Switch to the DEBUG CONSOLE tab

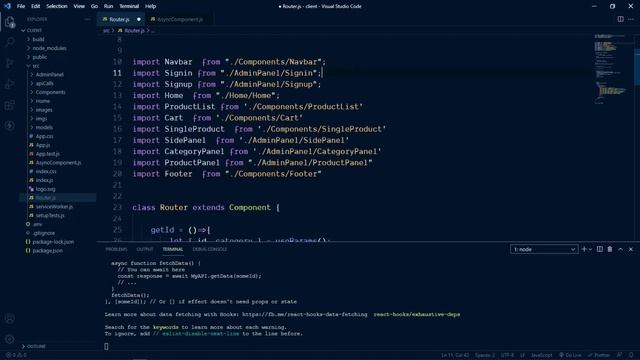210,249
